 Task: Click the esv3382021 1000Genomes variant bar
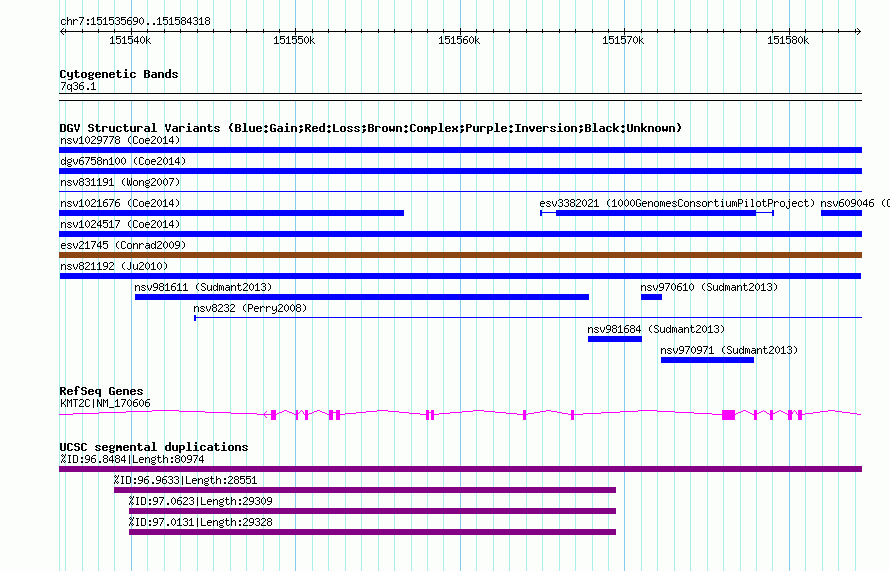(x=657, y=213)
